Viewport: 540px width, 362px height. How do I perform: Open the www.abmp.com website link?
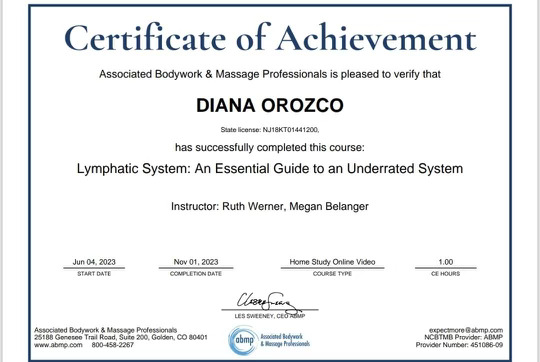58,345
